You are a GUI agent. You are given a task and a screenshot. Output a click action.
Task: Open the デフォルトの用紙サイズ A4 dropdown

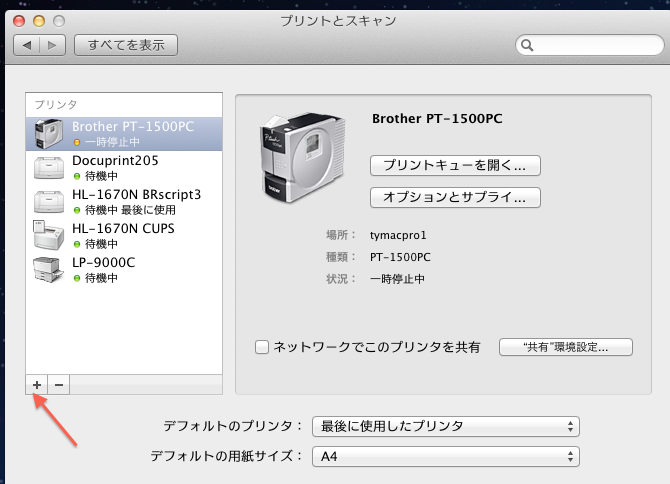[x=446, y=456]
